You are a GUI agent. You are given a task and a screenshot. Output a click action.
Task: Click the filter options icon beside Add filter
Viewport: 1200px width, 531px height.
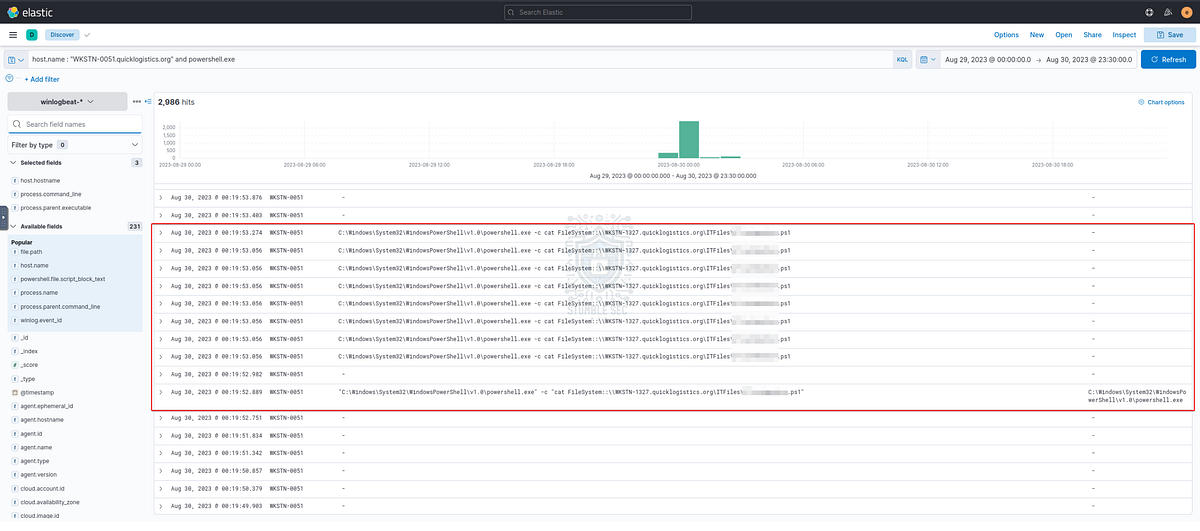(x=10, y=78)
